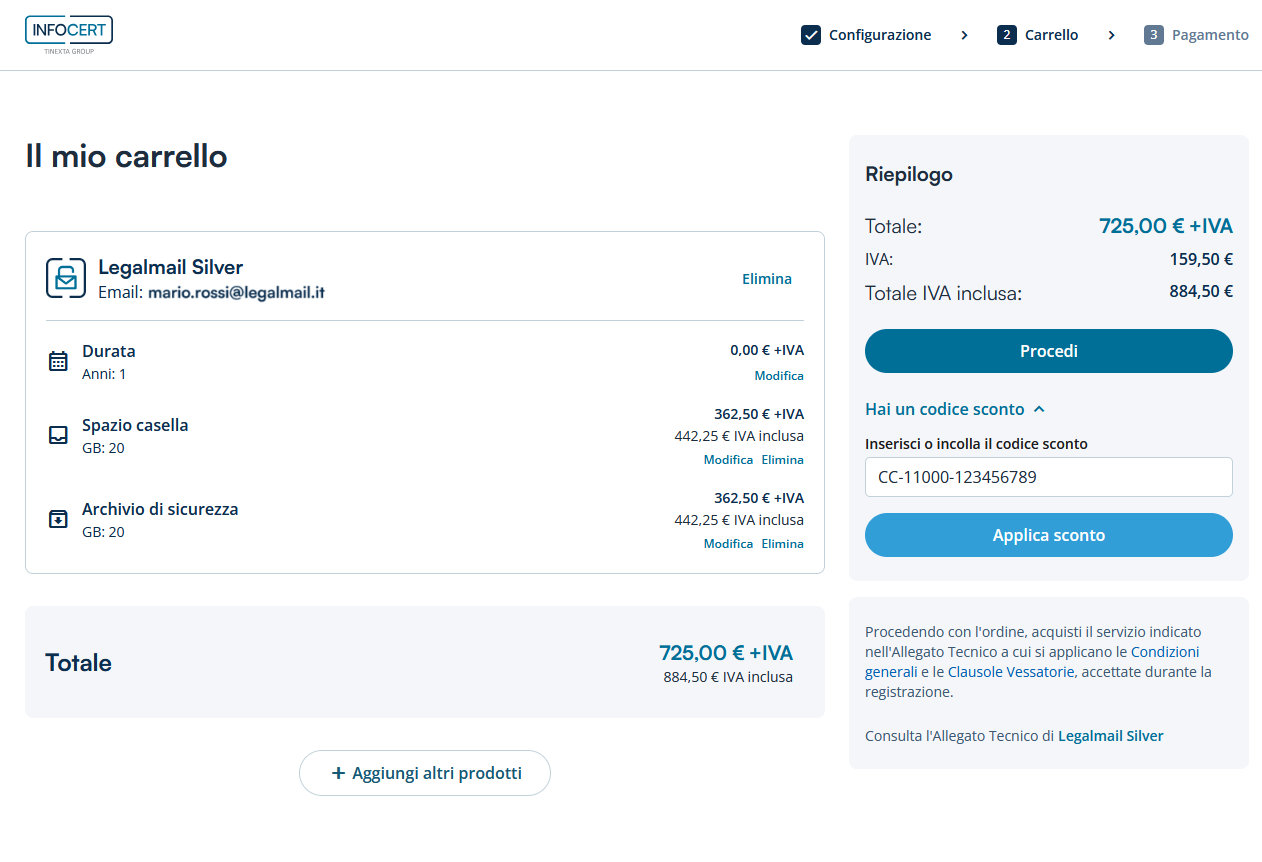Remove Legalmail Silver using Elimina
The height and width of the screenshot is (862, 1262).
pos(767,279)
